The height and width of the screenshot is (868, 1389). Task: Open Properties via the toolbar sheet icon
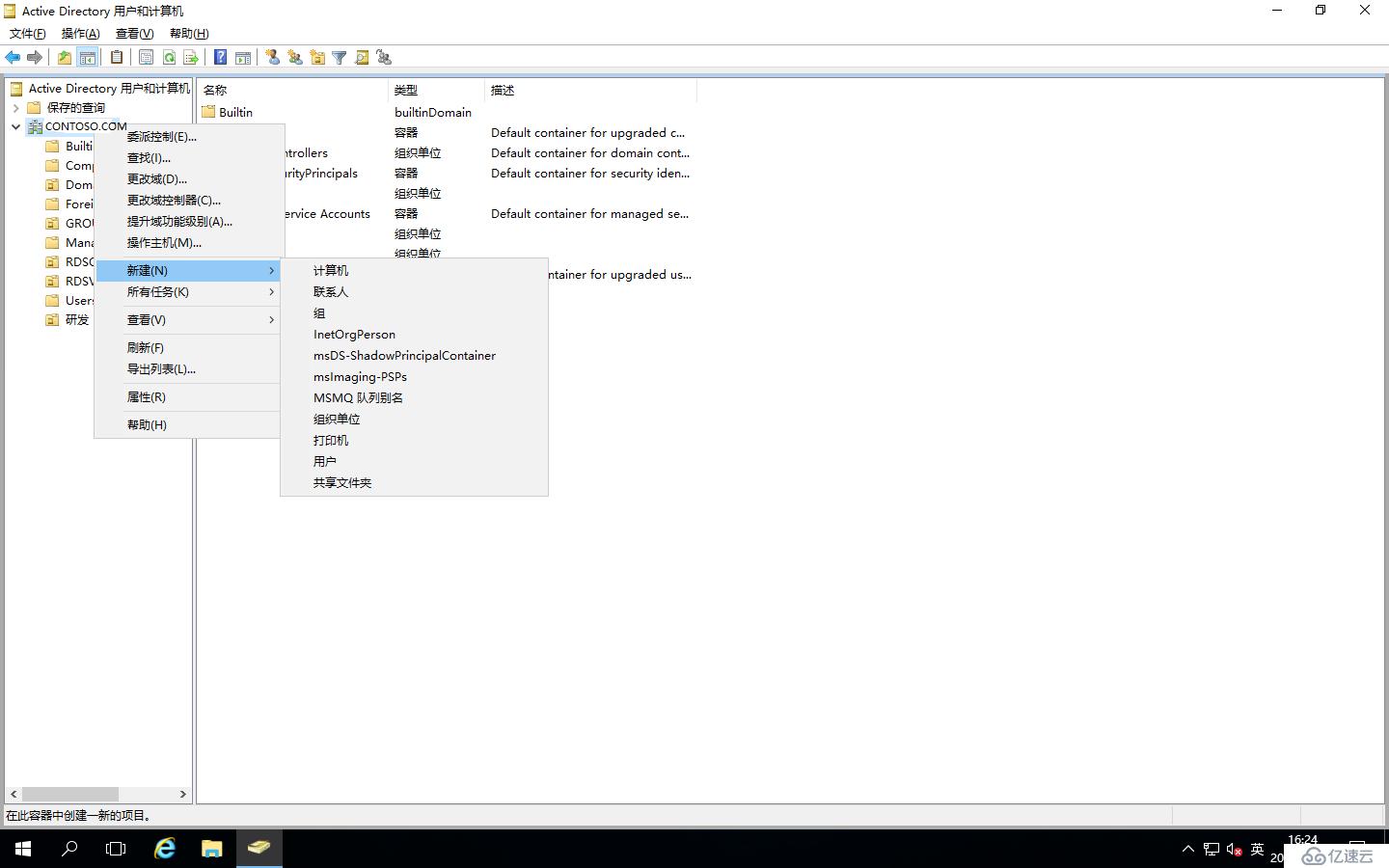[x=146, y=58]
